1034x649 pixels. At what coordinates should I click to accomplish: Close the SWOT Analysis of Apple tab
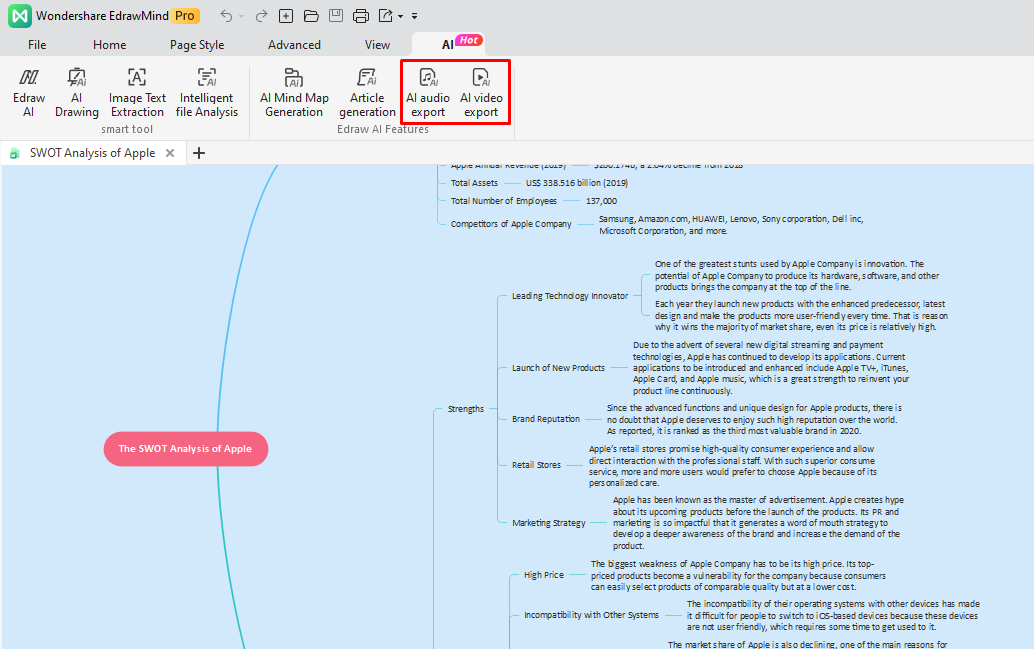point(170,153)
